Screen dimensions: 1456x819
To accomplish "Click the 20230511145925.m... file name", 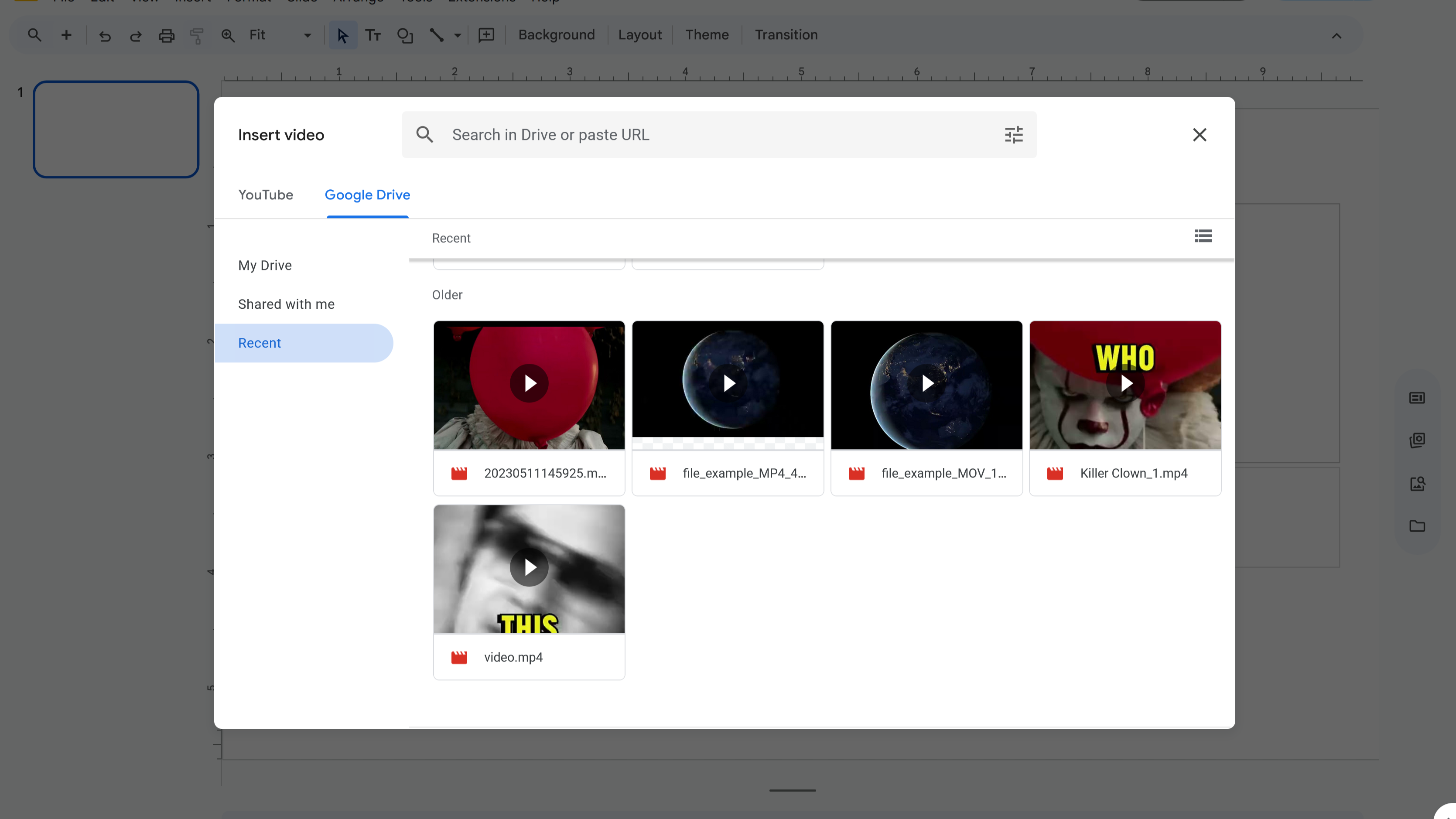I will coord(545,473).
